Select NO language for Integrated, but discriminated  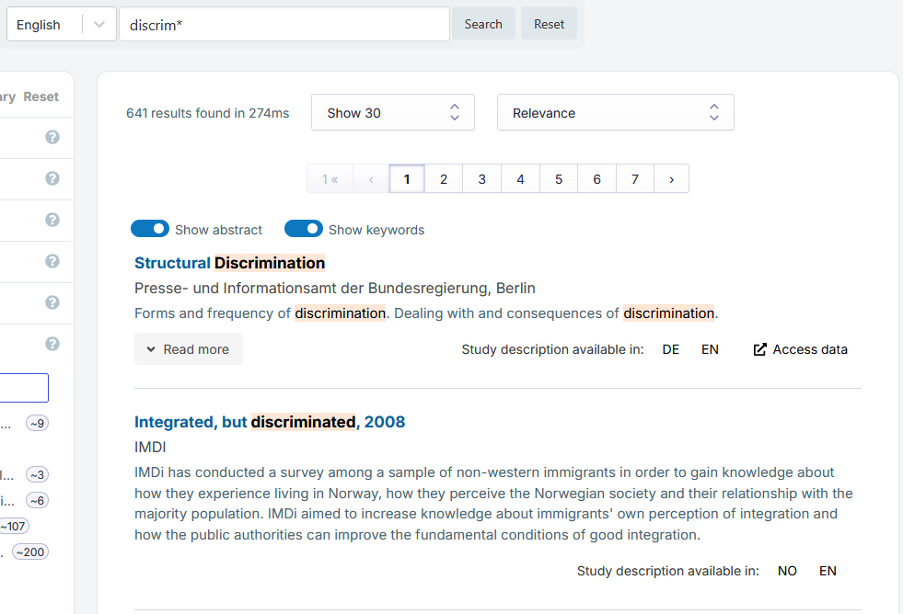click(x=787, y=571)
